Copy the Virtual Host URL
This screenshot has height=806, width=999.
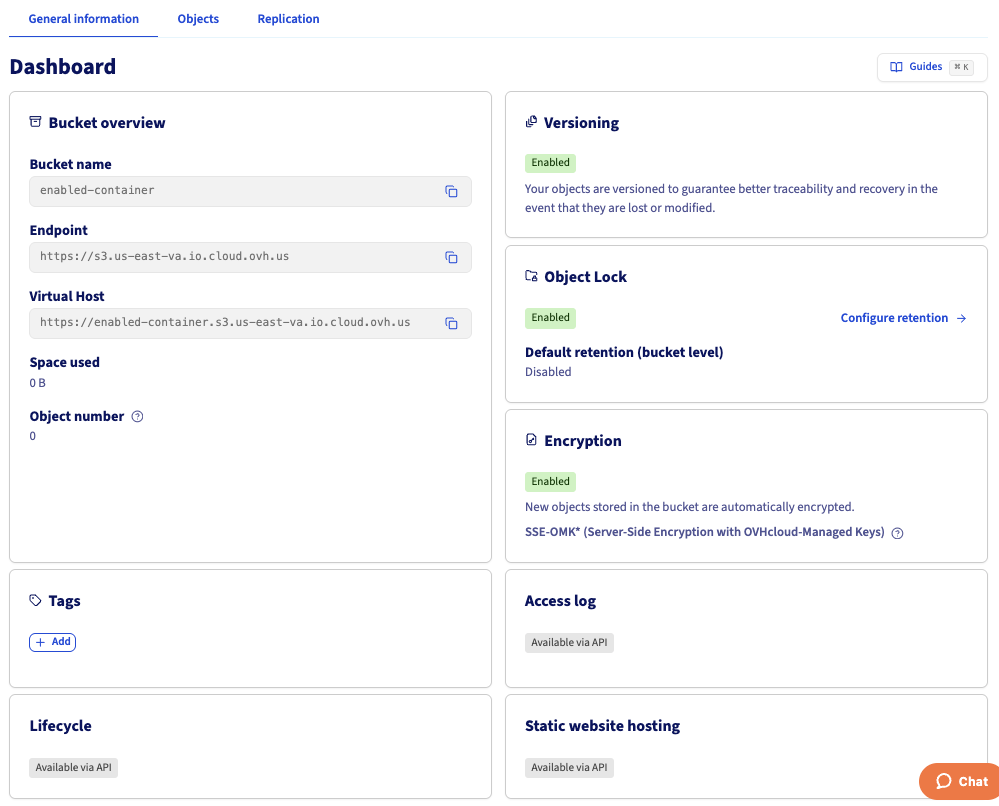pos(451,323)
